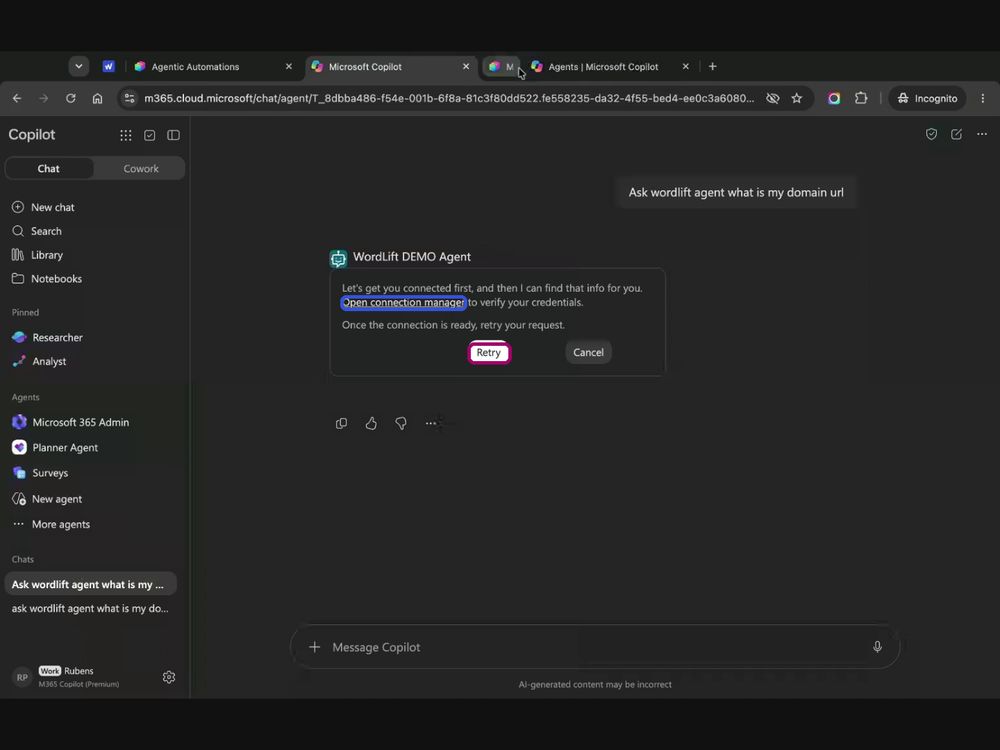The image size is (1000, 750).
Task: Copy the agent response
Action: coord(341,423)
